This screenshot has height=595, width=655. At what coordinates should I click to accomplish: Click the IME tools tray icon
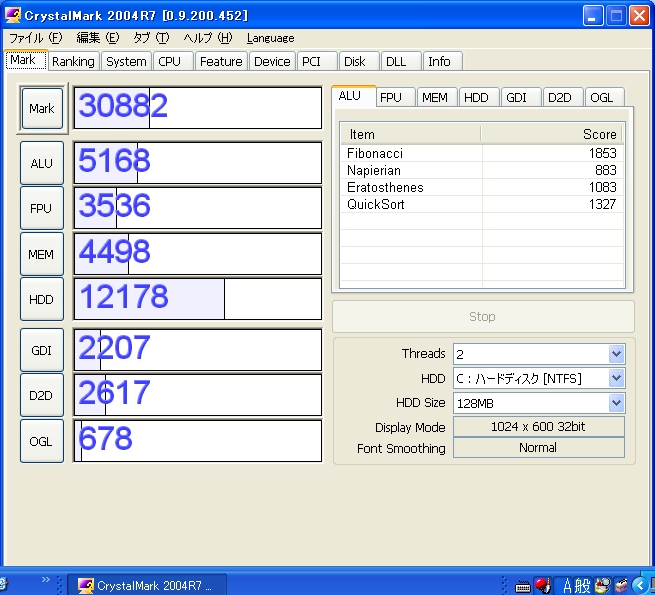click(602, 585)
